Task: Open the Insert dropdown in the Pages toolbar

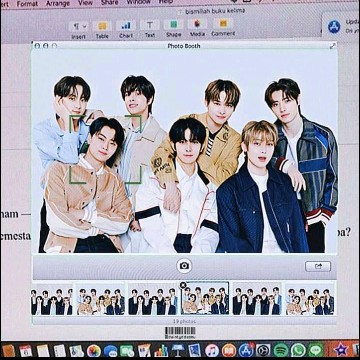Action: pyautogui.click(x=79, y=30)
